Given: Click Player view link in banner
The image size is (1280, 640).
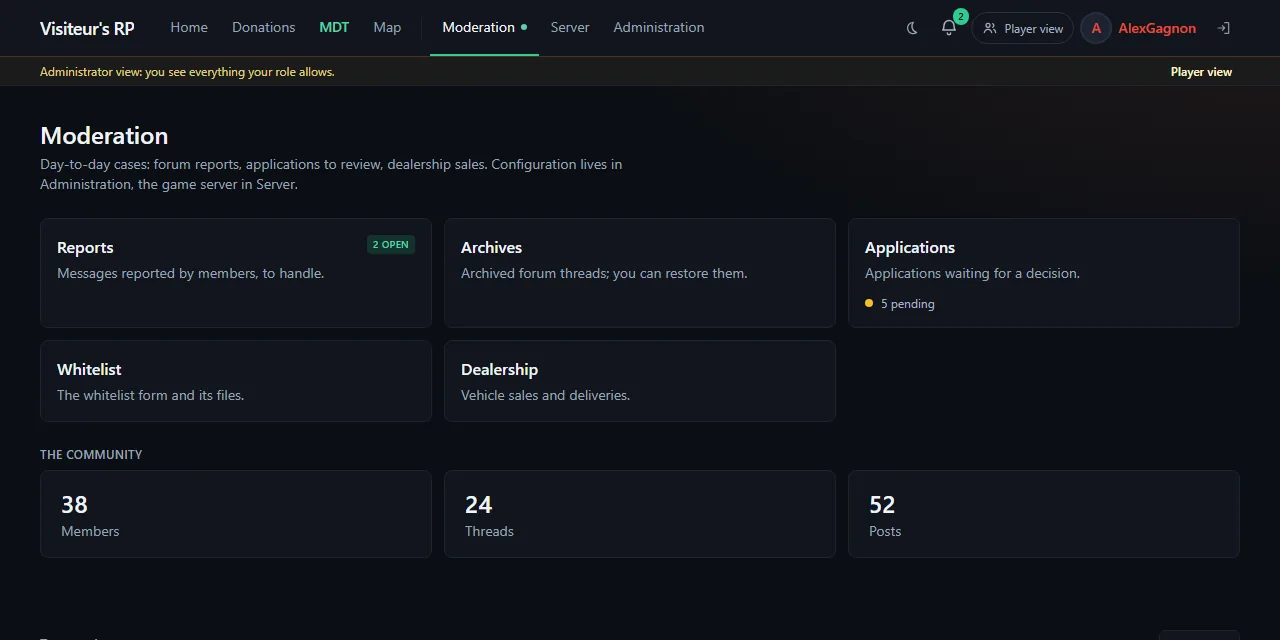Looking at the screenshot, I should point(1201,72).
